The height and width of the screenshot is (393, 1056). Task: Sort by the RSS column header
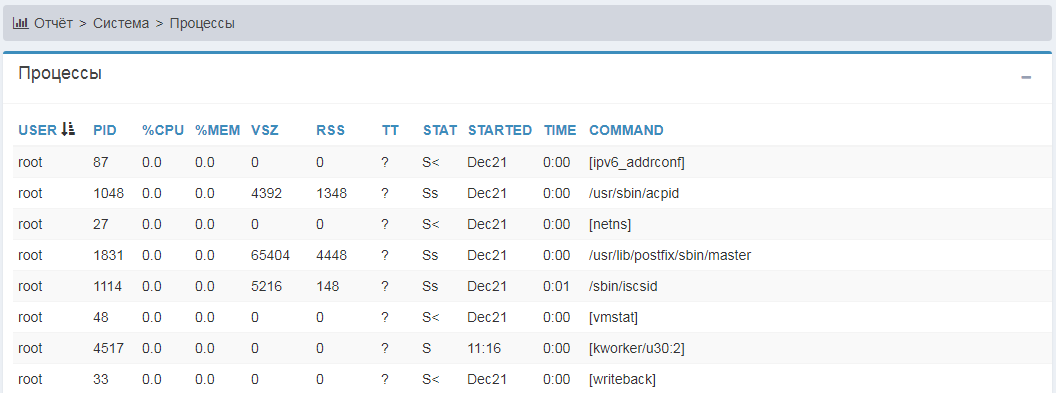[x=331, y=130]
